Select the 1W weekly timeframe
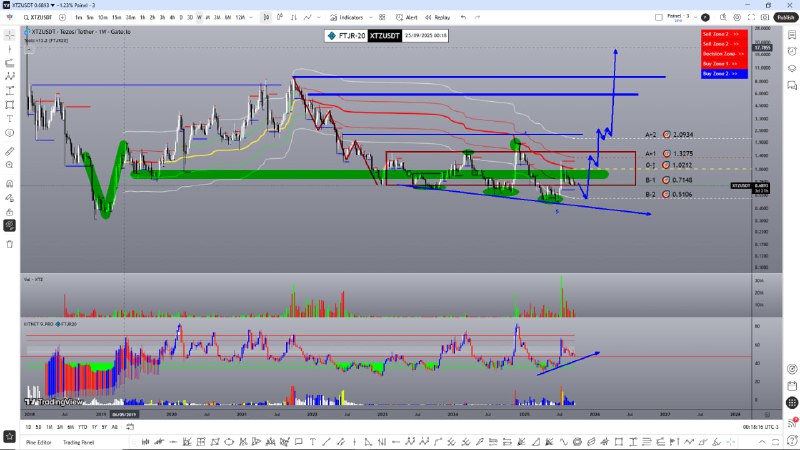 199,17
